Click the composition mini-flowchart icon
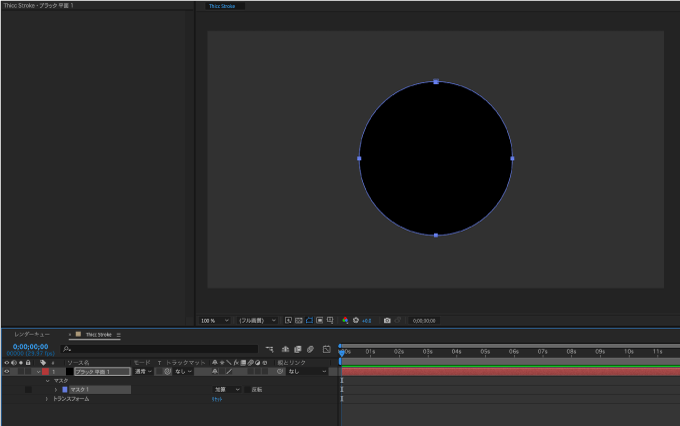 coord(269,349)
